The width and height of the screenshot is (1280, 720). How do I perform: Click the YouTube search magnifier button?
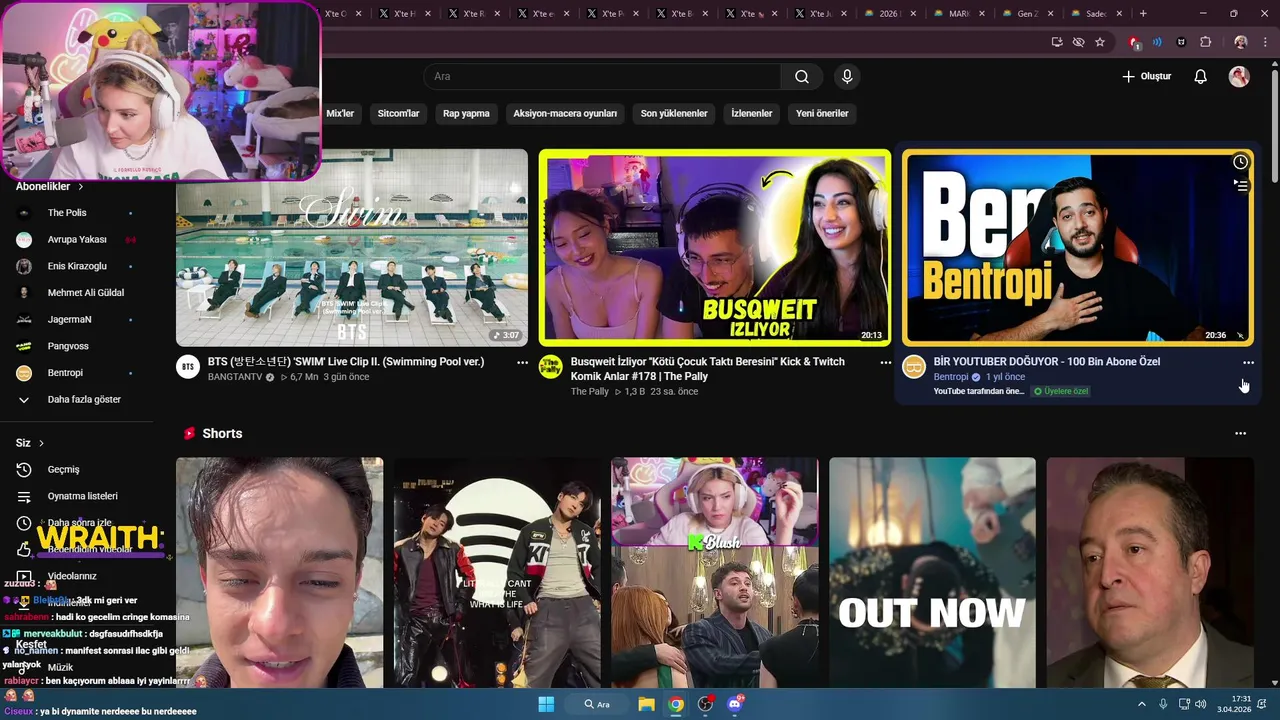tap(801, 77)
